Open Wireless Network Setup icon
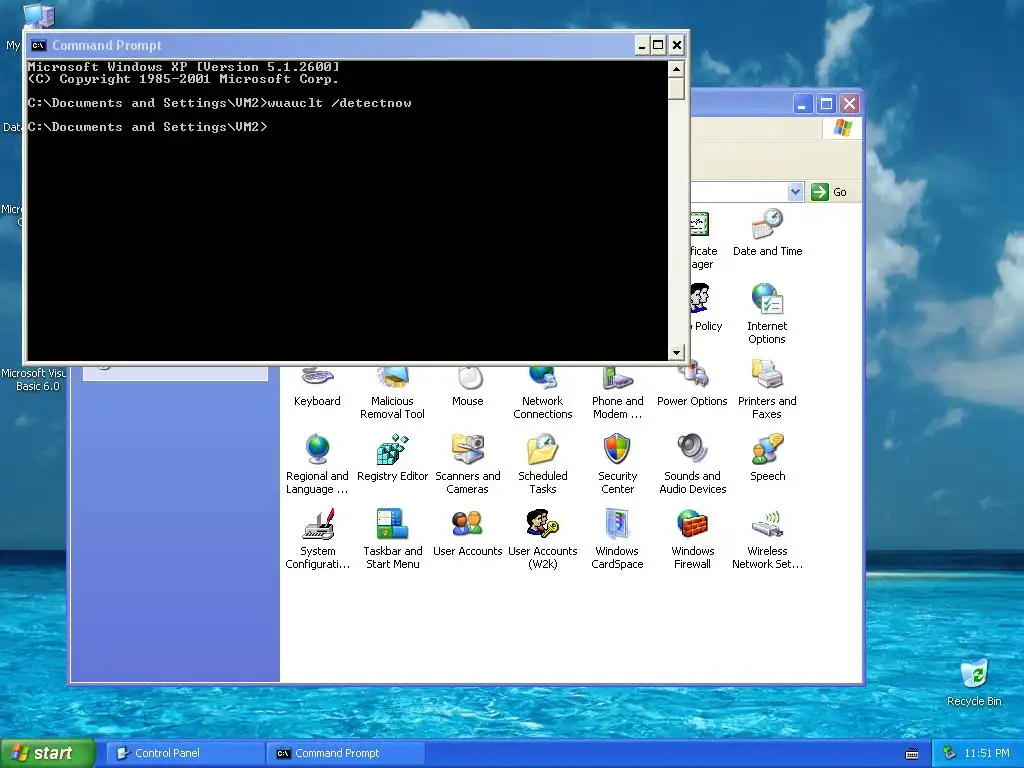Image resolution: width=1024 pixels, height=768 pixels. 767,539
